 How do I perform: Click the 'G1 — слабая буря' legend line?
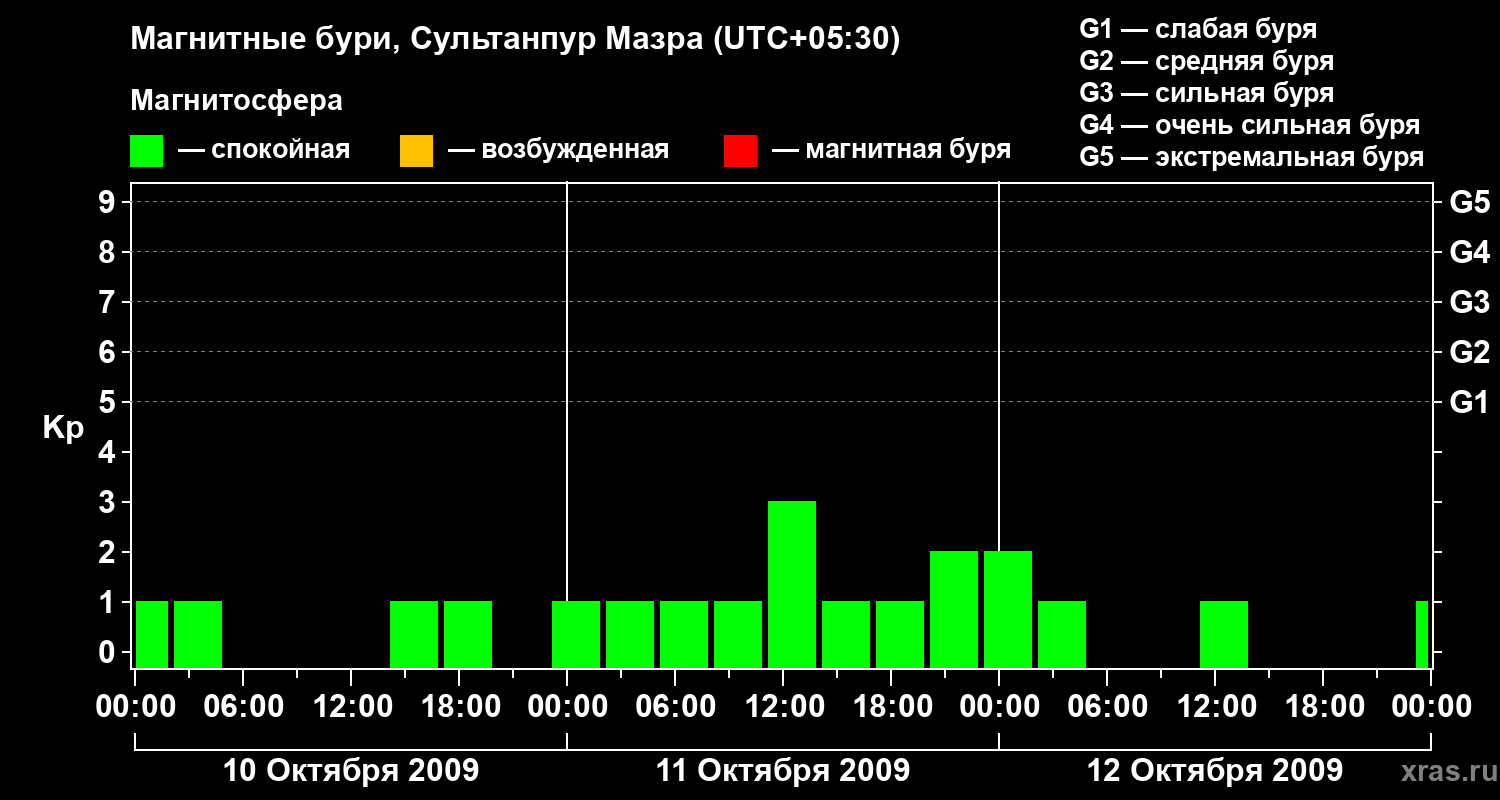click(x=1198, y=29)
